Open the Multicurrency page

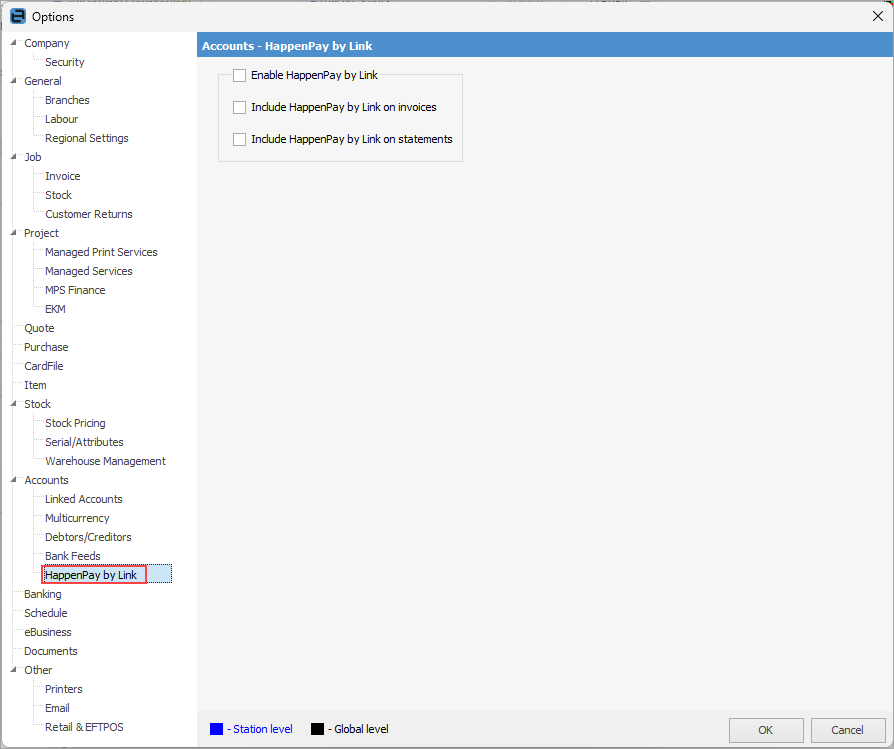click(77, 518)
